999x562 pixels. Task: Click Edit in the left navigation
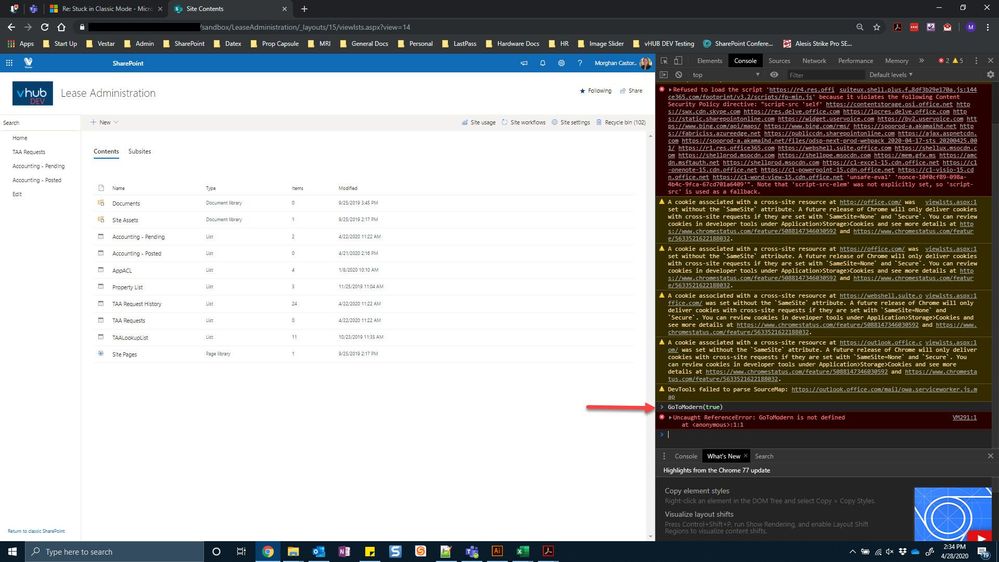[17, 194]
